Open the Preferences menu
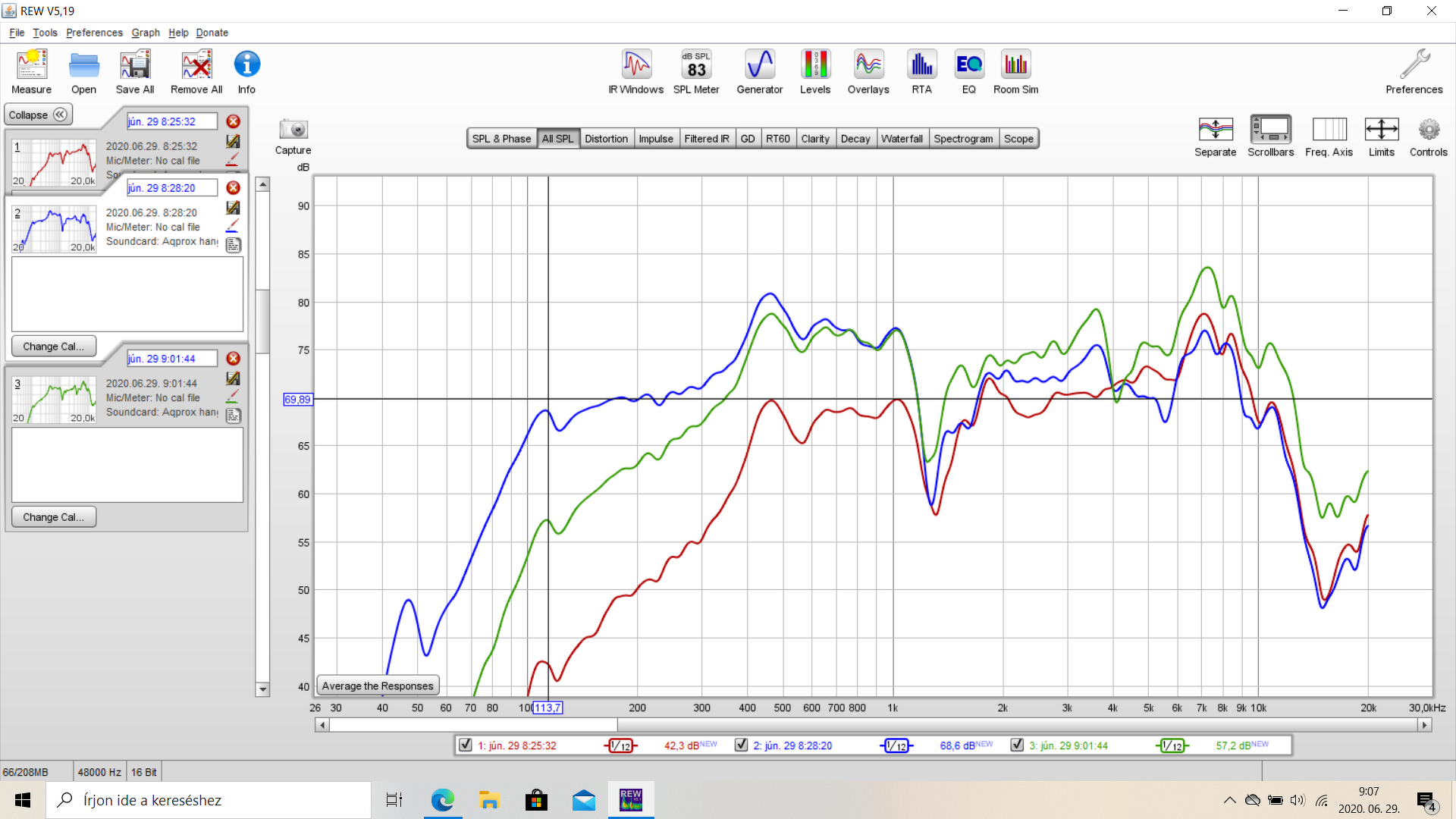This screenshot has height=819, width=1456. [x=94, y=33]
